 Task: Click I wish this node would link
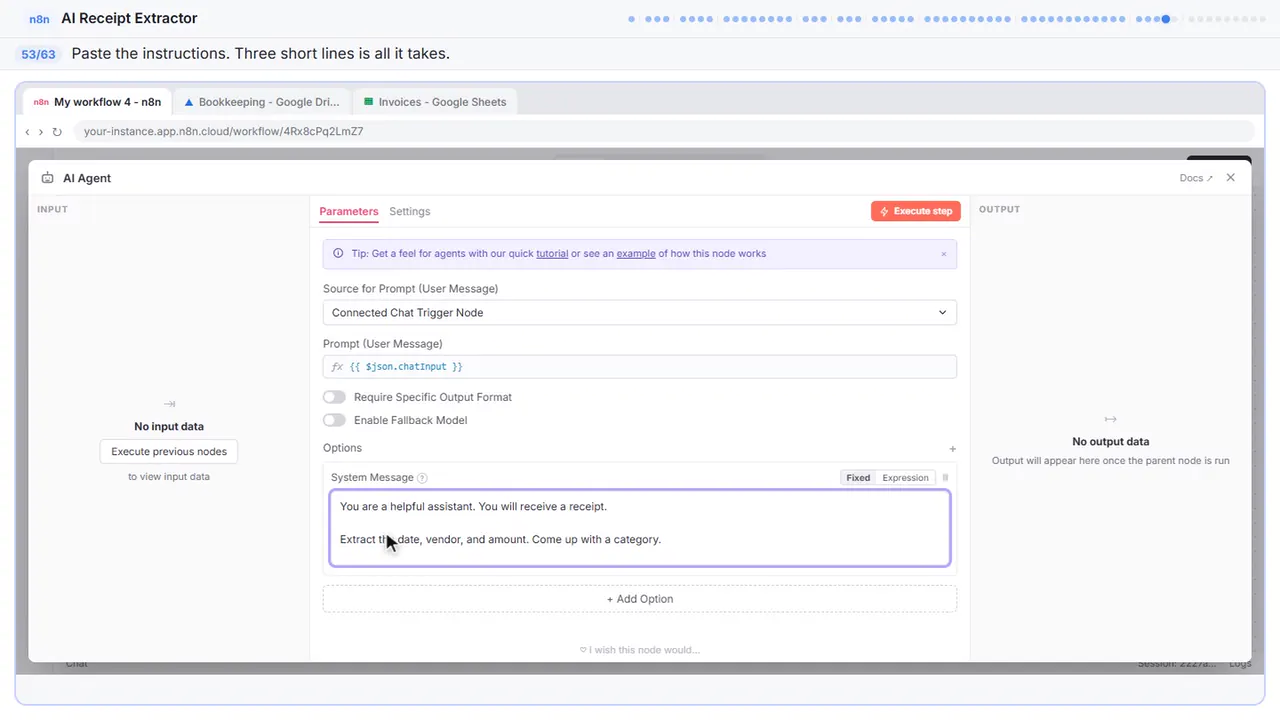pyautogui.click(x=640, y=650)
